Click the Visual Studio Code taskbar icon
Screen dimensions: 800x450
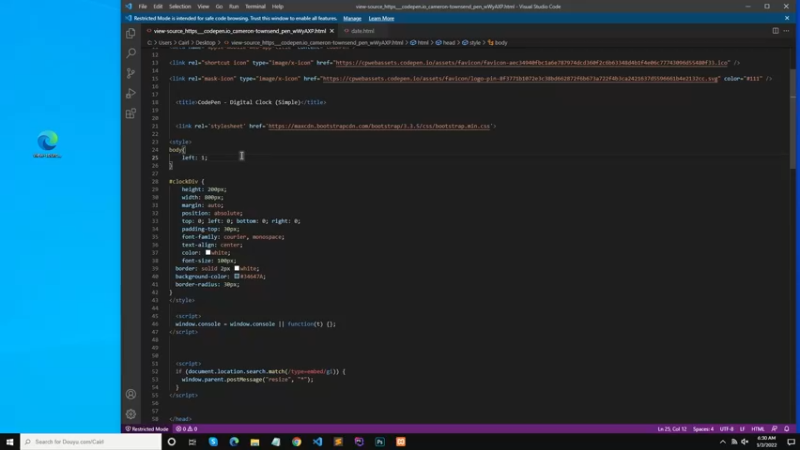(x=317, y=442)
